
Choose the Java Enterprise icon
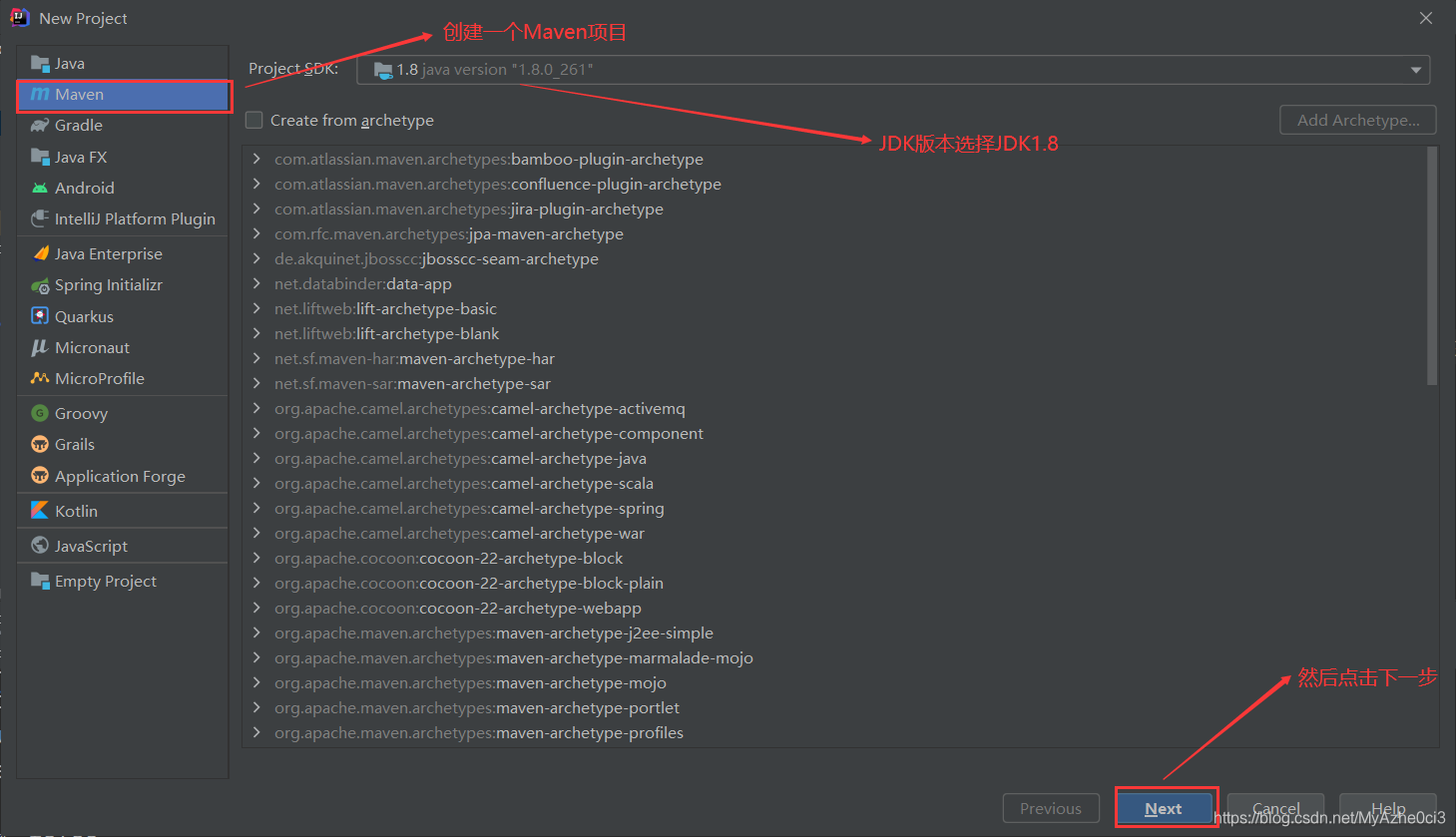[40, 253]
